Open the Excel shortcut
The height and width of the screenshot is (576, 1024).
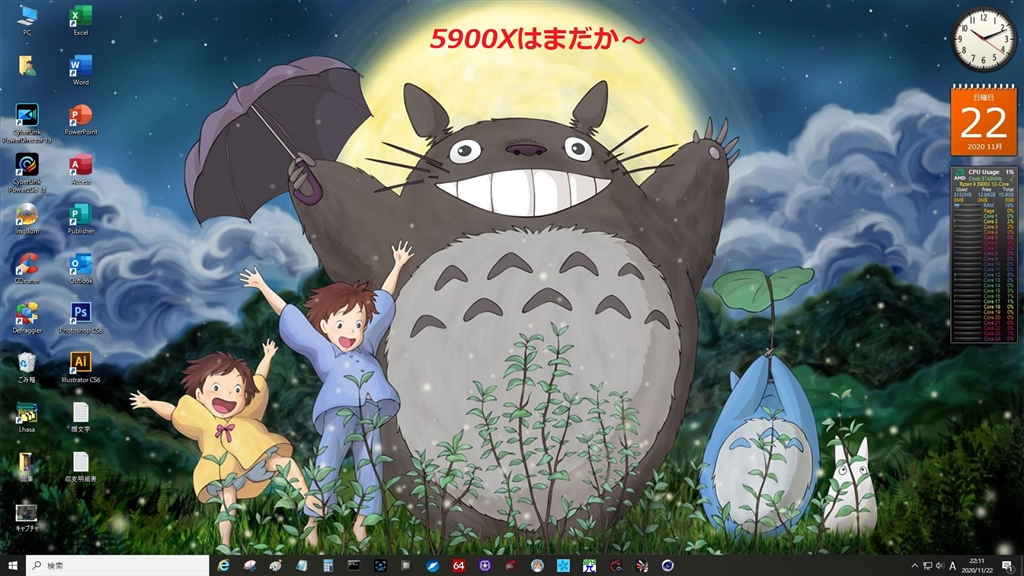[x=80, y=20]
